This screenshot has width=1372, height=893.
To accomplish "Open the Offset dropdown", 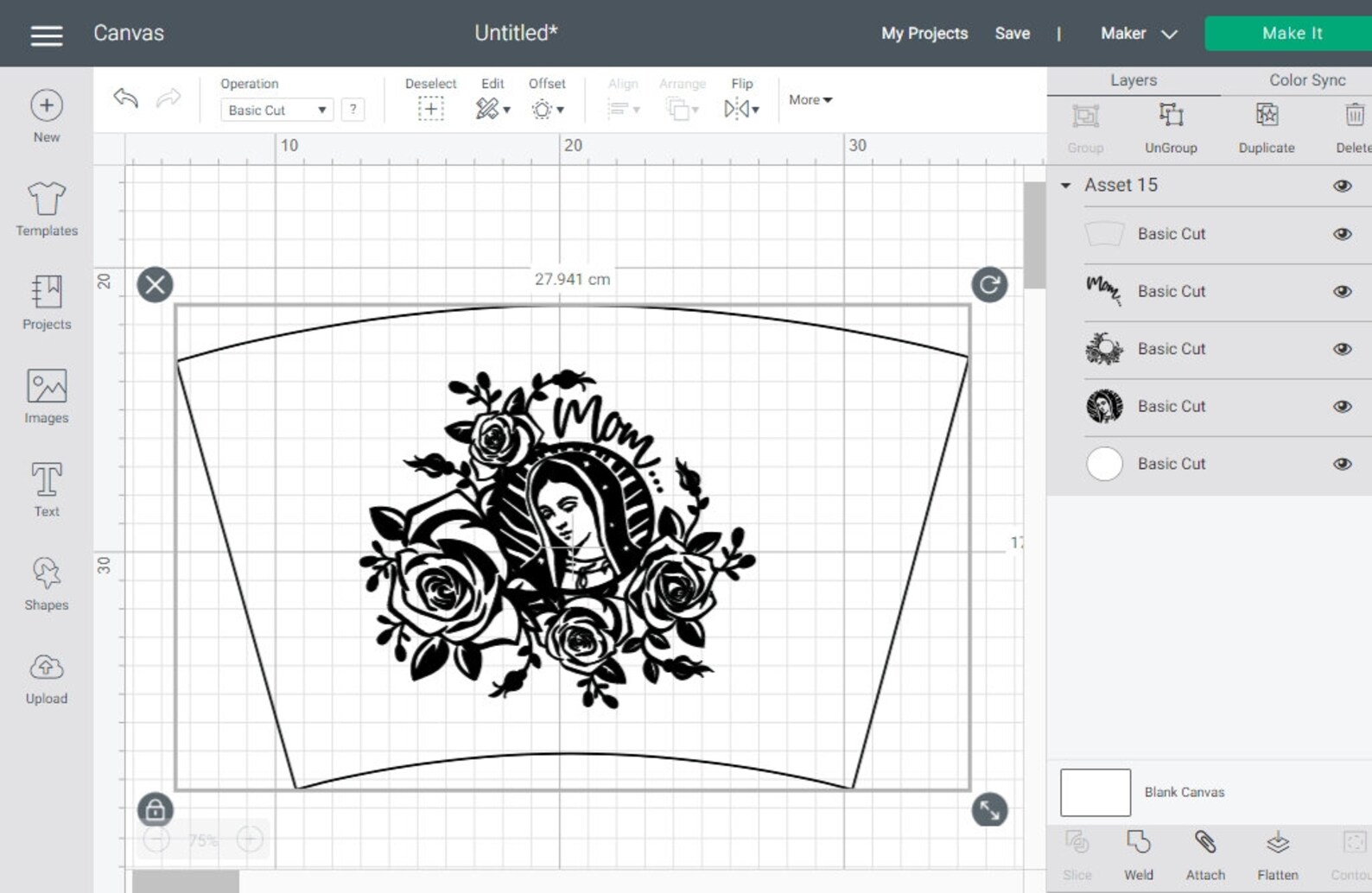I will click(x=547, y=98).
